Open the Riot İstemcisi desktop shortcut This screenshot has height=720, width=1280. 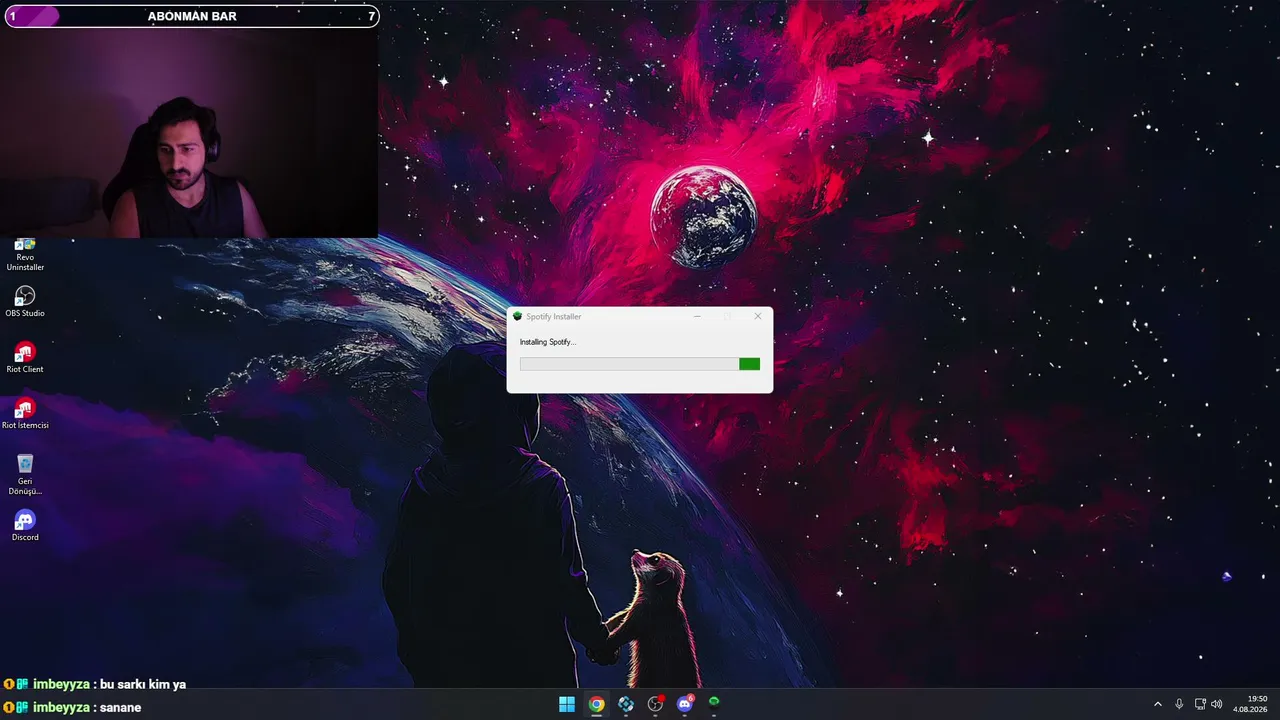tap(25, 414)
